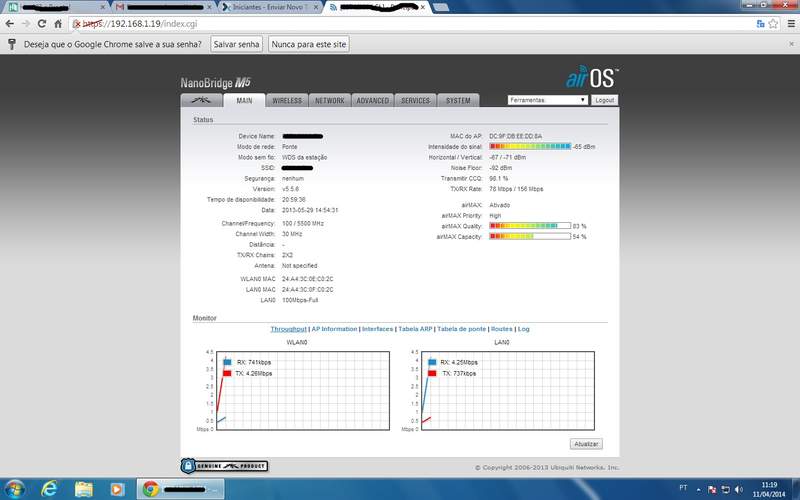Open Chrome menu hamburger icon
Screen dimensions: 800x500
click(791, 24)
